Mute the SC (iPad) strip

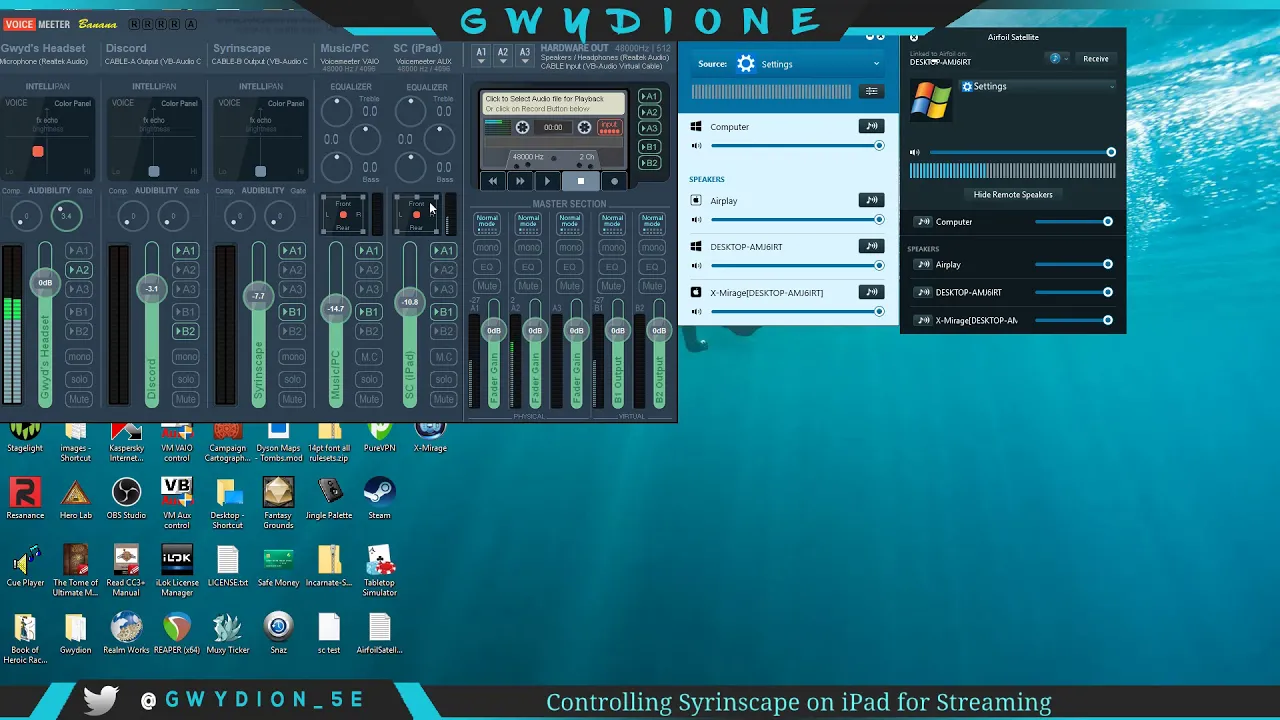(x=443, y=399)
